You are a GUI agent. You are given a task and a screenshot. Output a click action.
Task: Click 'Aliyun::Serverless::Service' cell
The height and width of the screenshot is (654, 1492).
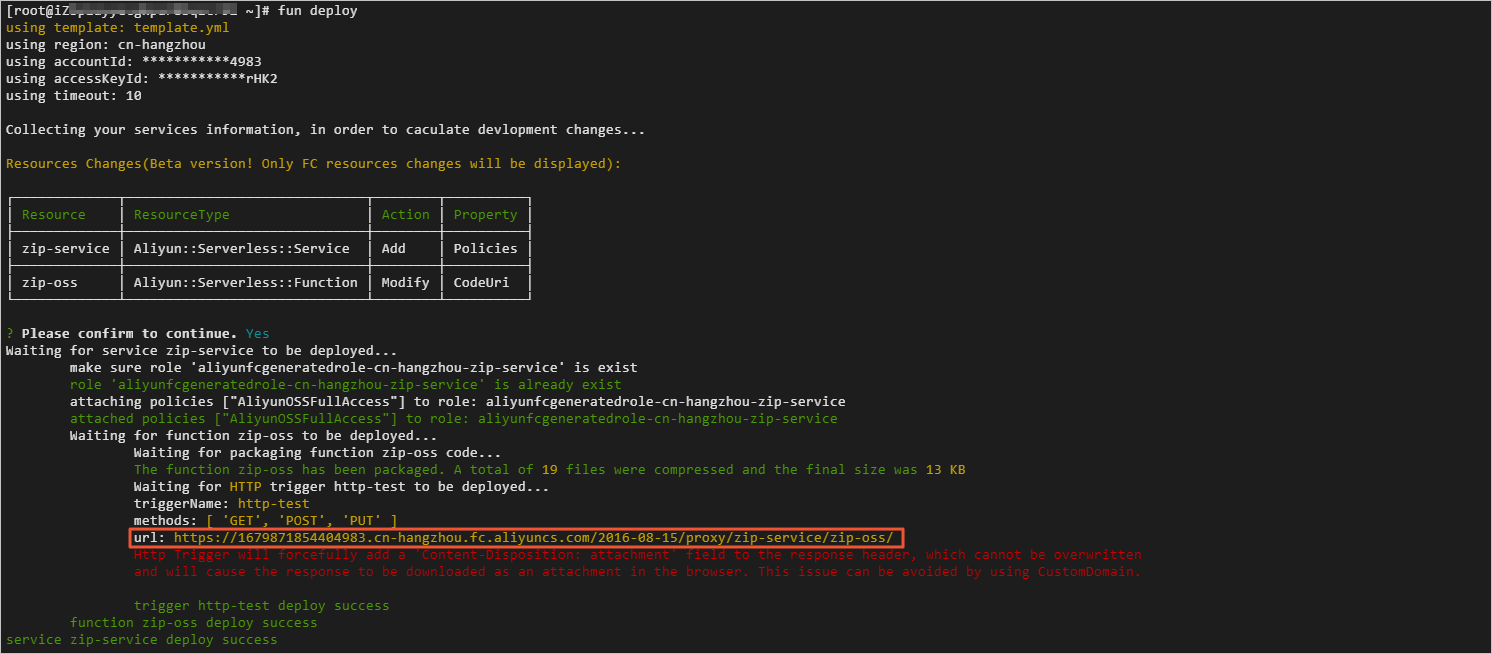242,249
